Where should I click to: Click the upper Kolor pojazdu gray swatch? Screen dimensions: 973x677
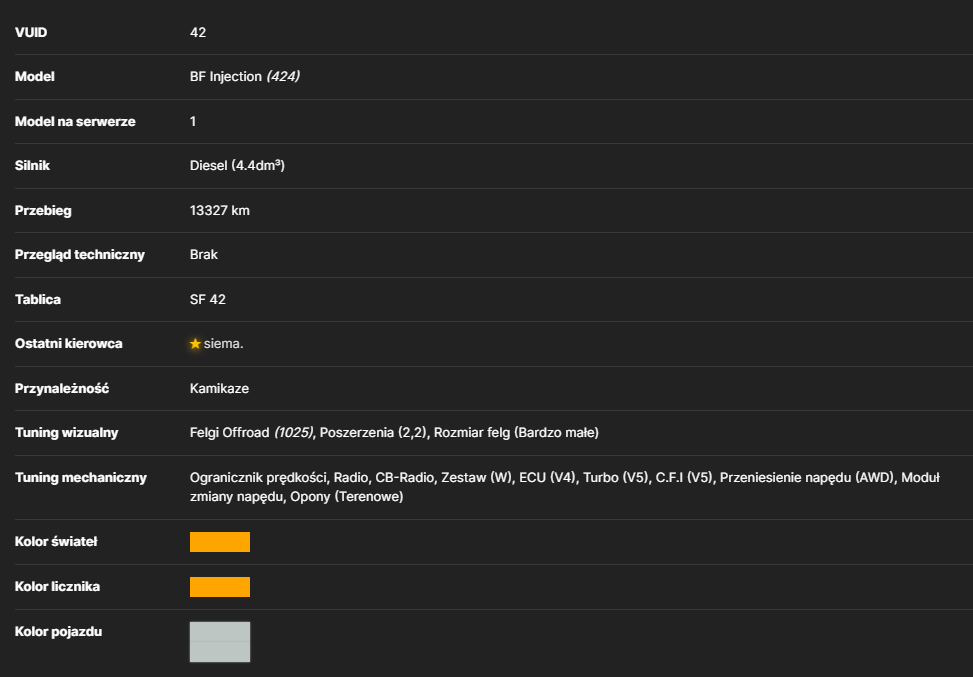(220, 632)
